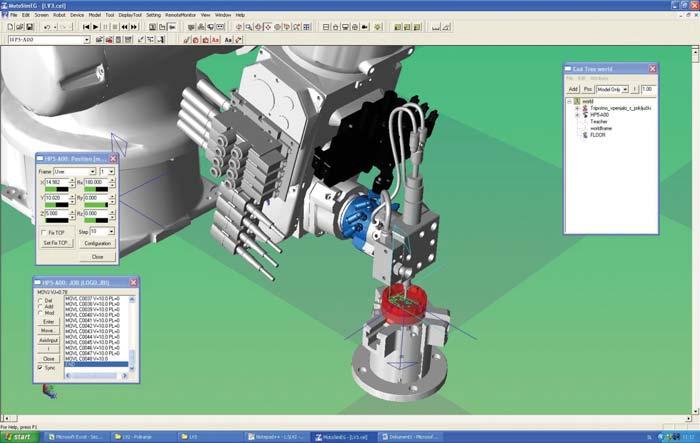This screenshot has width=700, height=443.
Task: Click the Enter button in JOB window
Action: click(x=48, y=322)
